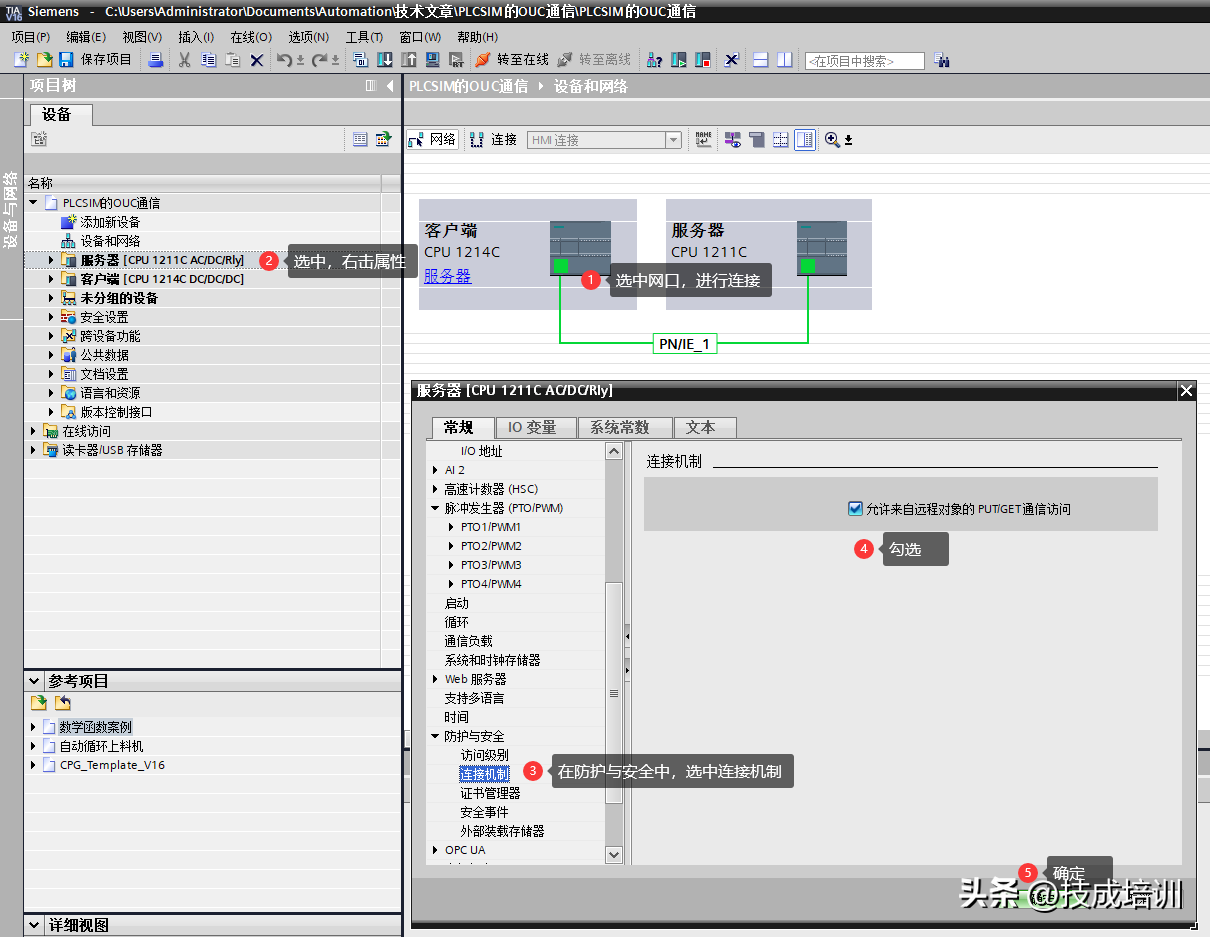Open the 设备与网络 vertical side tab
Image resolution: width=1210 pixels, height=937 pixels.
pyautogui.click(x=10, y=210)
